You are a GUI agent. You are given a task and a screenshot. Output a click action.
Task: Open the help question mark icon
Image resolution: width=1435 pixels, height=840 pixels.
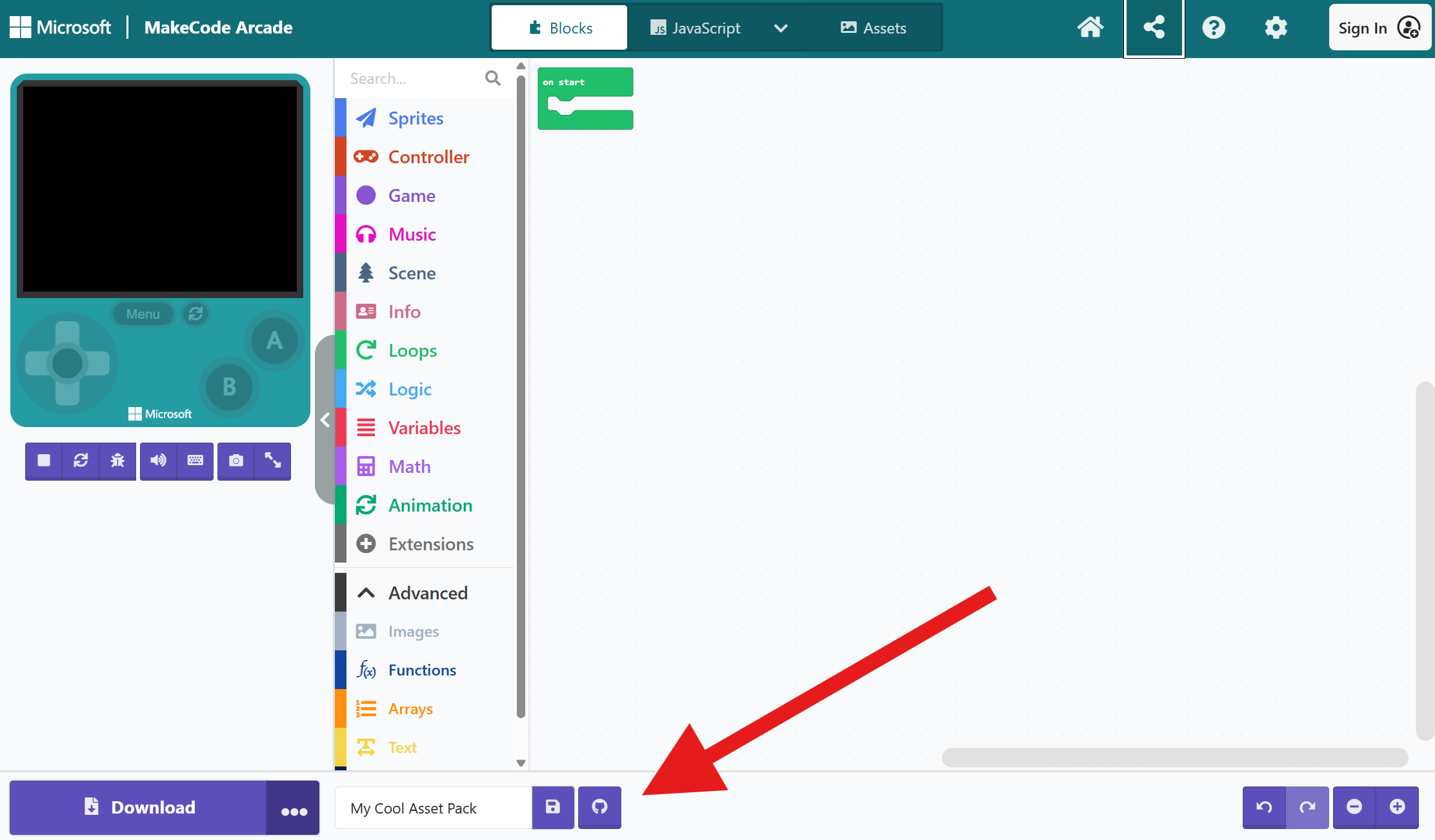pos(1214,28)
